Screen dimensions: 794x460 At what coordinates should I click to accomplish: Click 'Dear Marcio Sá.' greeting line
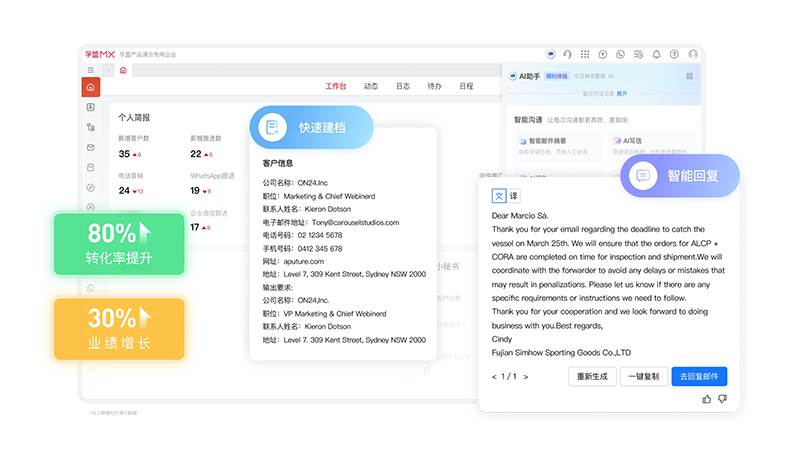pos(520,215)
